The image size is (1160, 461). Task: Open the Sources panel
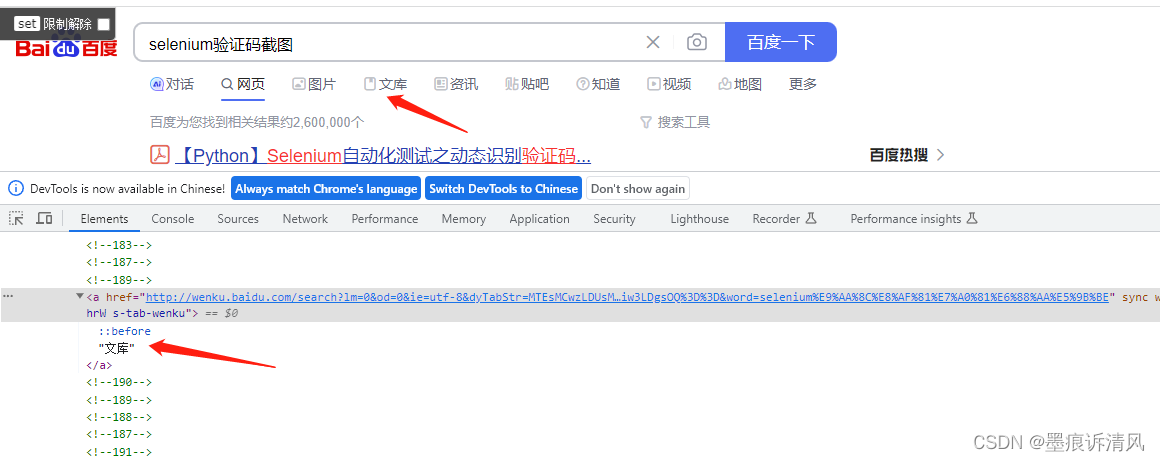tap(238, 219)
